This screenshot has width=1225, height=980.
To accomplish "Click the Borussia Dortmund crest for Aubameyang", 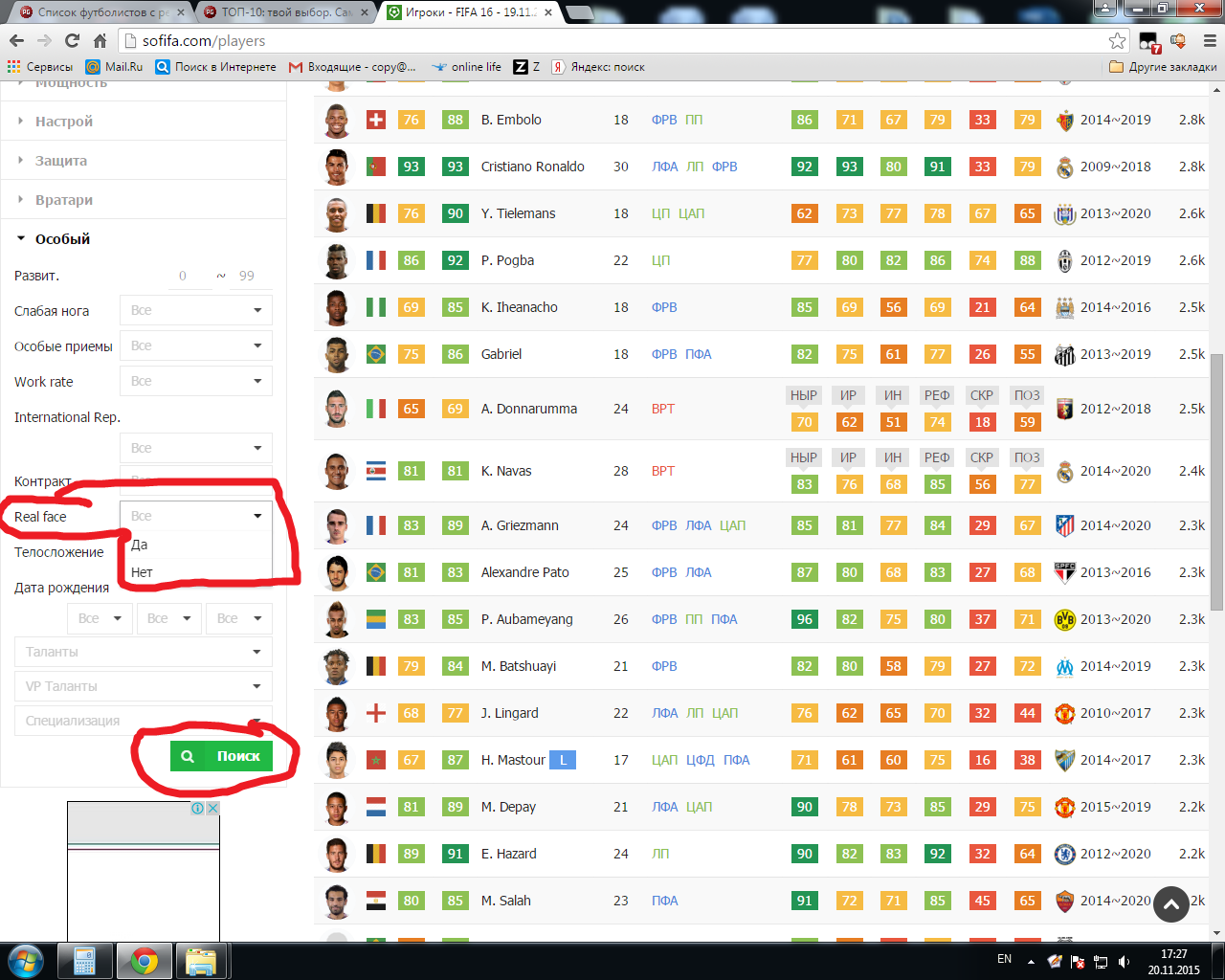I will [x=1065, y=619].
